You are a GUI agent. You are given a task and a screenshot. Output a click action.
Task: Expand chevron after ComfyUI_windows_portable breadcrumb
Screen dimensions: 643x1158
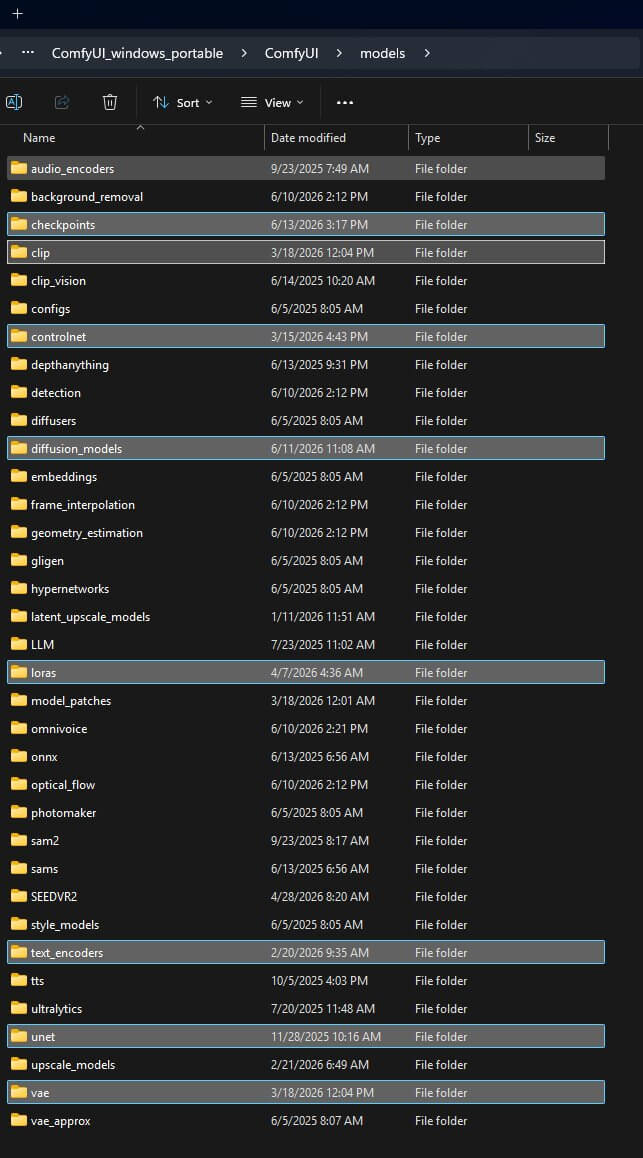(x=244, y=53)
